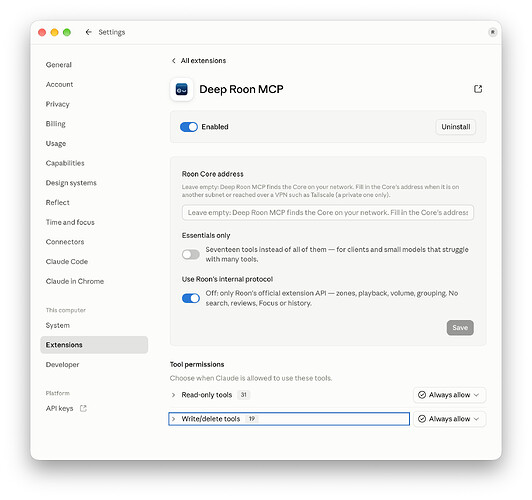This screenshot has width=532, height=500.
Task: Open the Account settings section
Action: 59,84
